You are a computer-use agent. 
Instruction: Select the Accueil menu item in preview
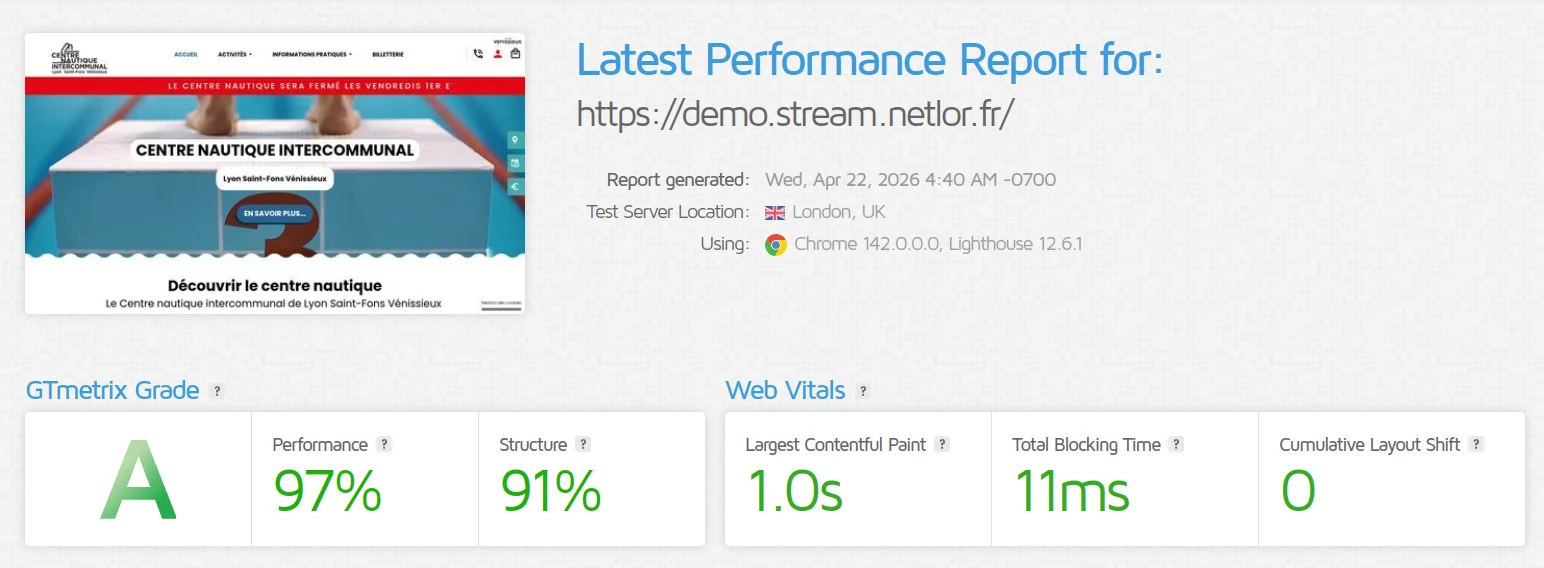click(186, 54)
